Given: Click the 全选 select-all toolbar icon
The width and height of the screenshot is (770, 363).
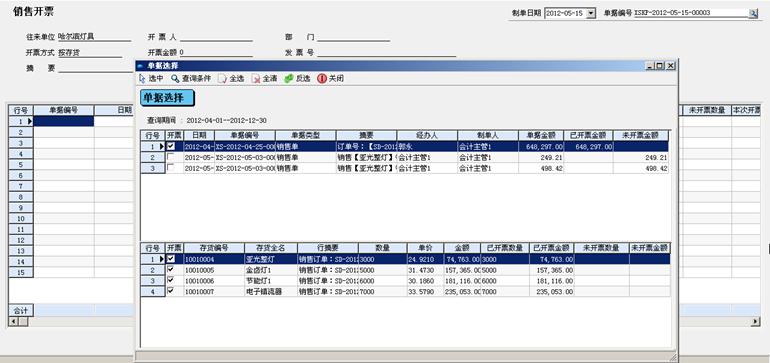Looking at the screenshot, I should coord(222,78).
